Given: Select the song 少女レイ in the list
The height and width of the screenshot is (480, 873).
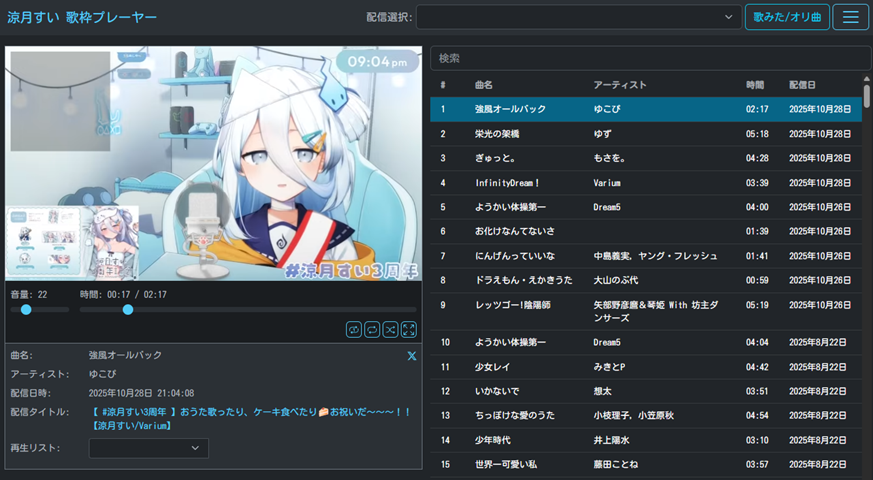Looking at the screenshot, I should (x=495, y=367).
